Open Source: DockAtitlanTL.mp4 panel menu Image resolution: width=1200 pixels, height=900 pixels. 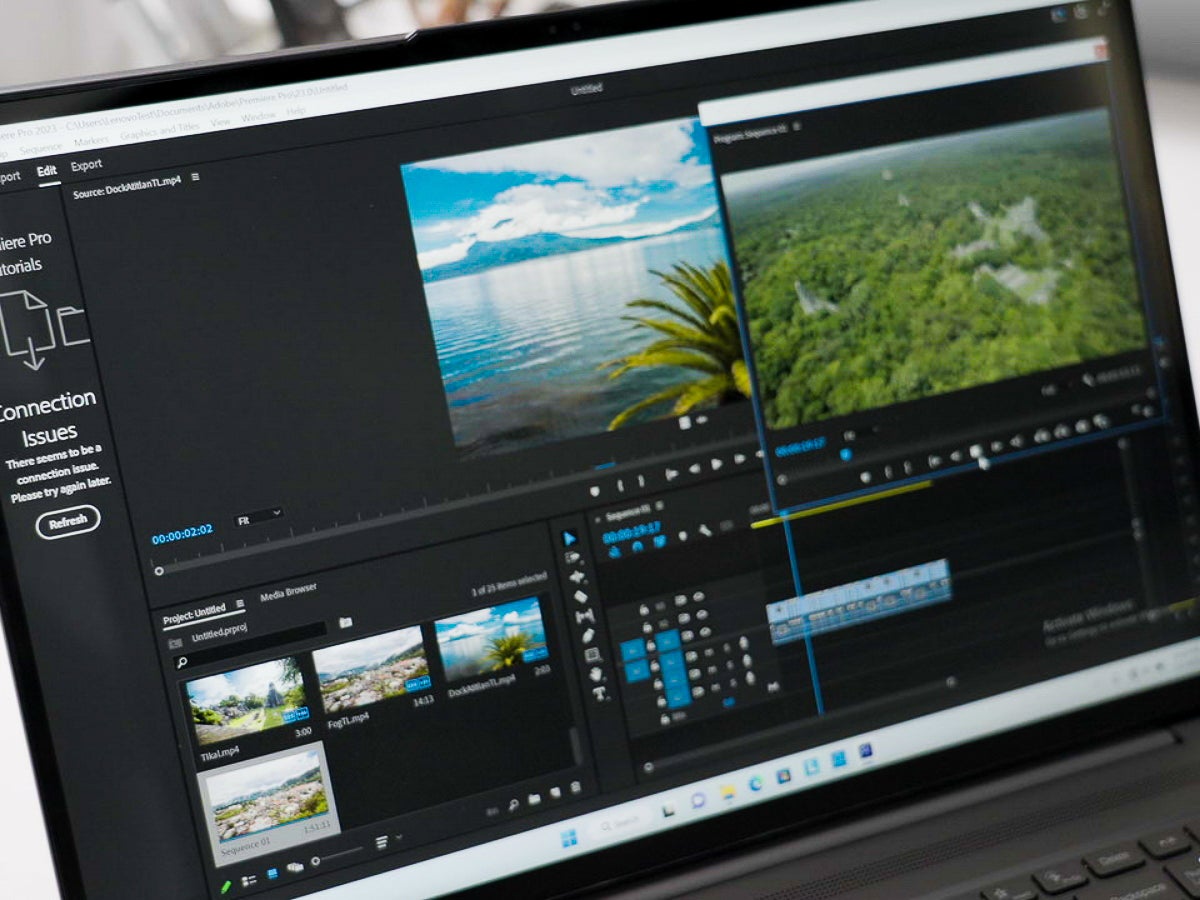195,177
